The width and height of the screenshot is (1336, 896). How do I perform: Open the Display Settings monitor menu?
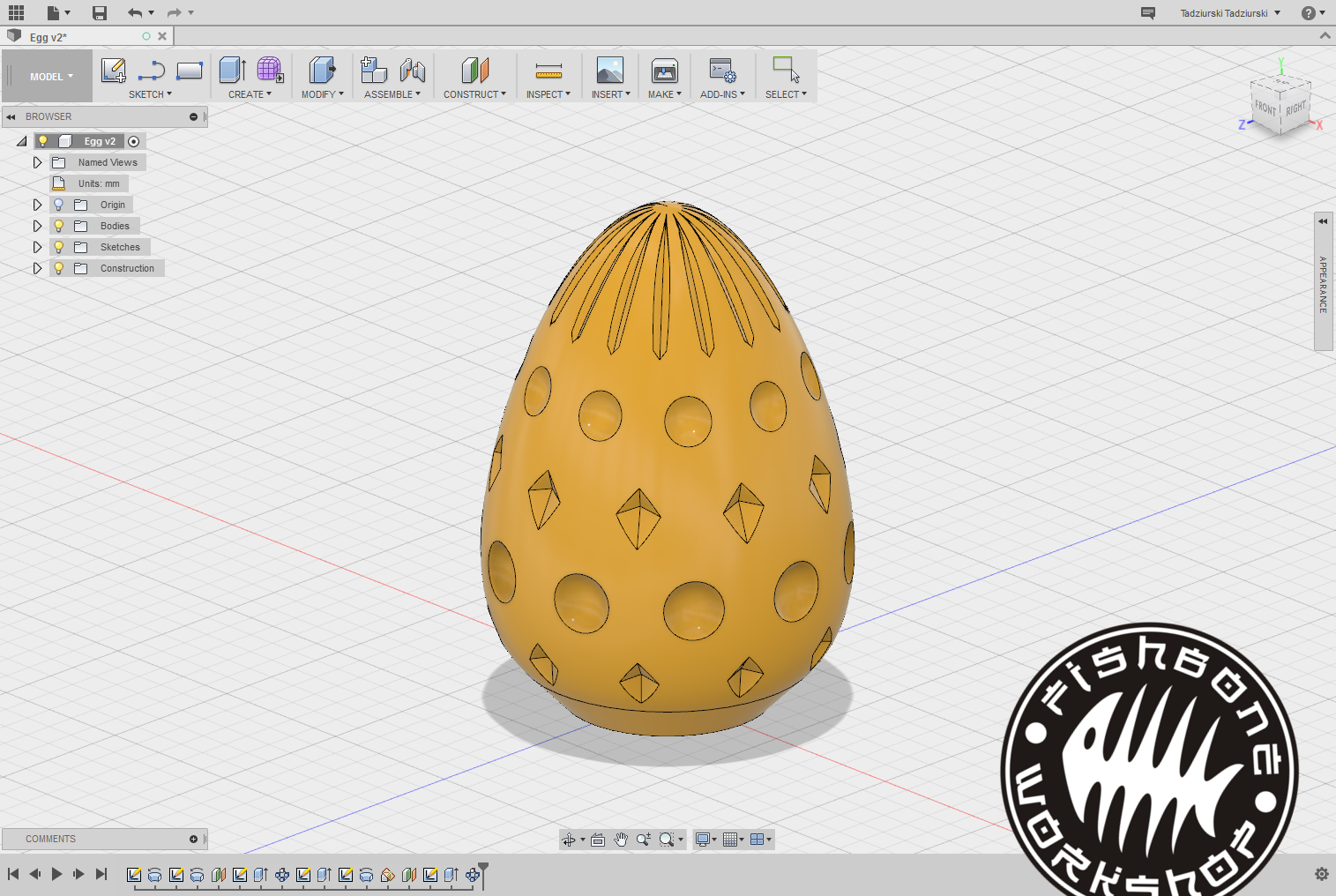tap(705, 840)
